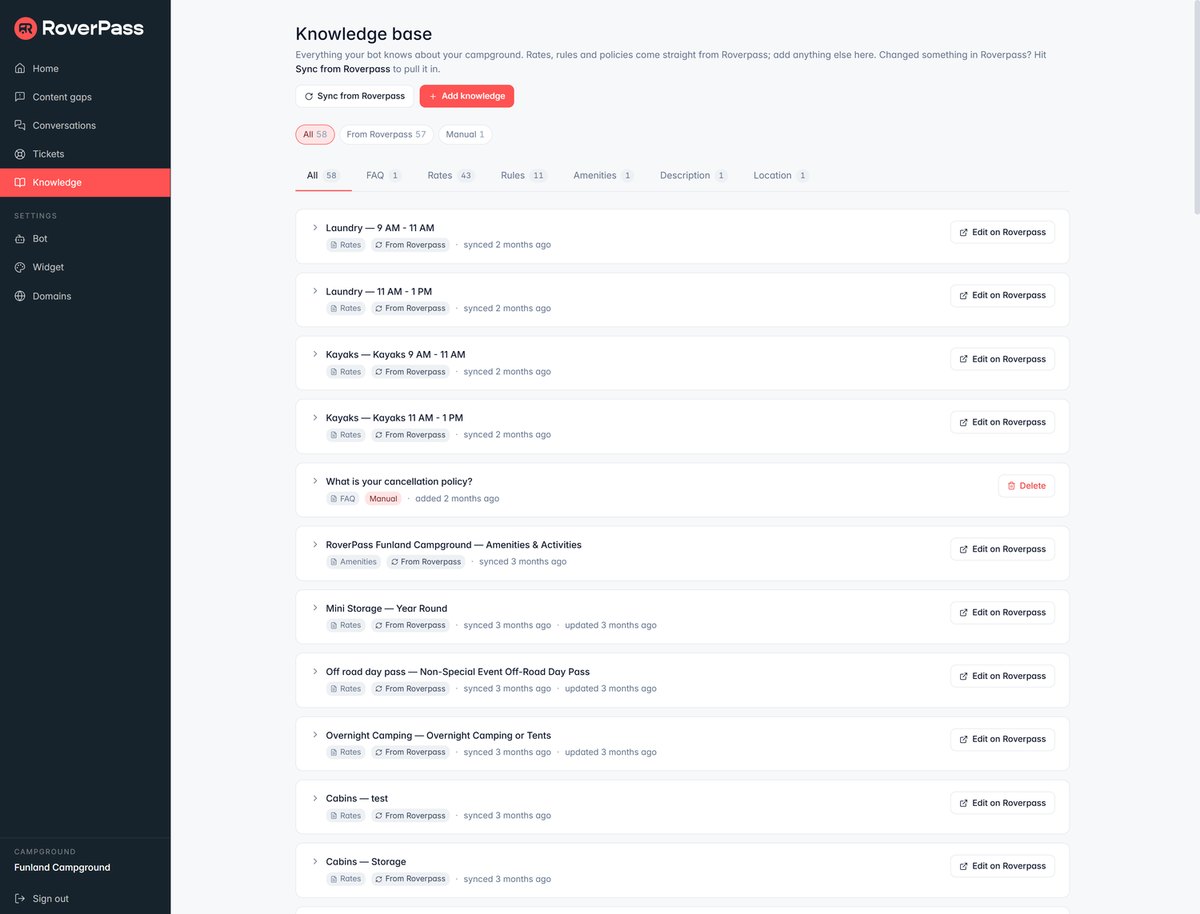The height and width of the screenshot is (914, 1200).
Task: Switch to the Rules tab
Action: tap(523, 175)
